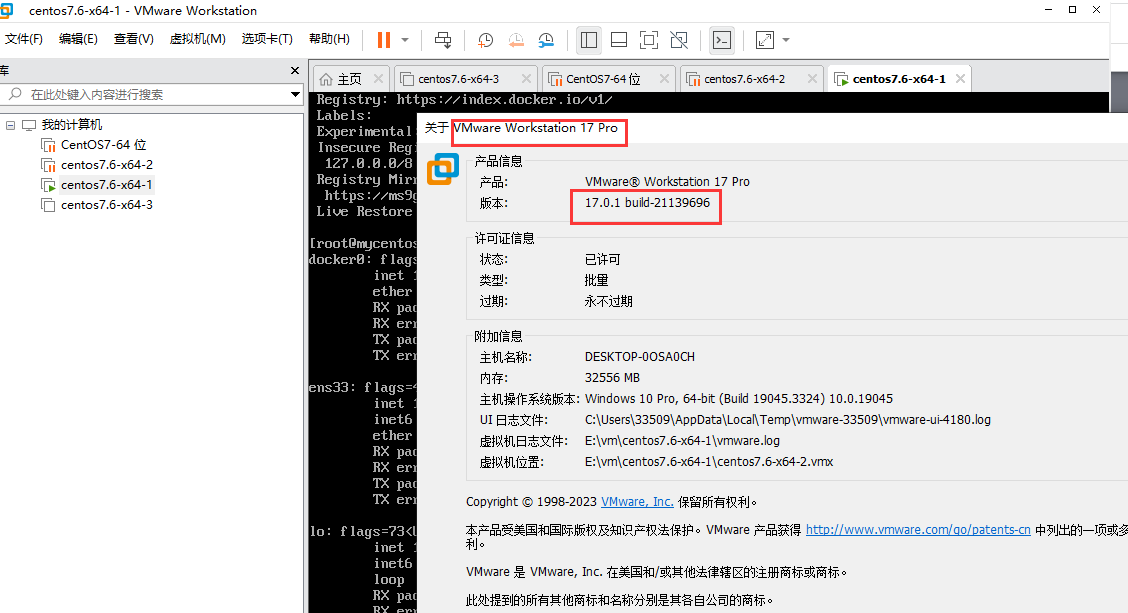Viewport: 1128px width, 613px height.
Task: Open the 查看(V) menu
Action: [x=134, y=39]
